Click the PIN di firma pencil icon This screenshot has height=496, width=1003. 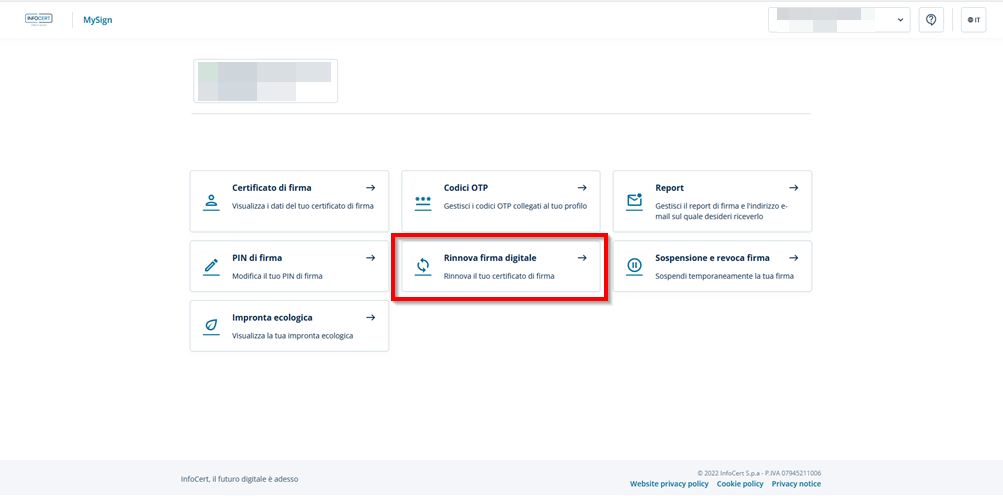tap(211, 266)
